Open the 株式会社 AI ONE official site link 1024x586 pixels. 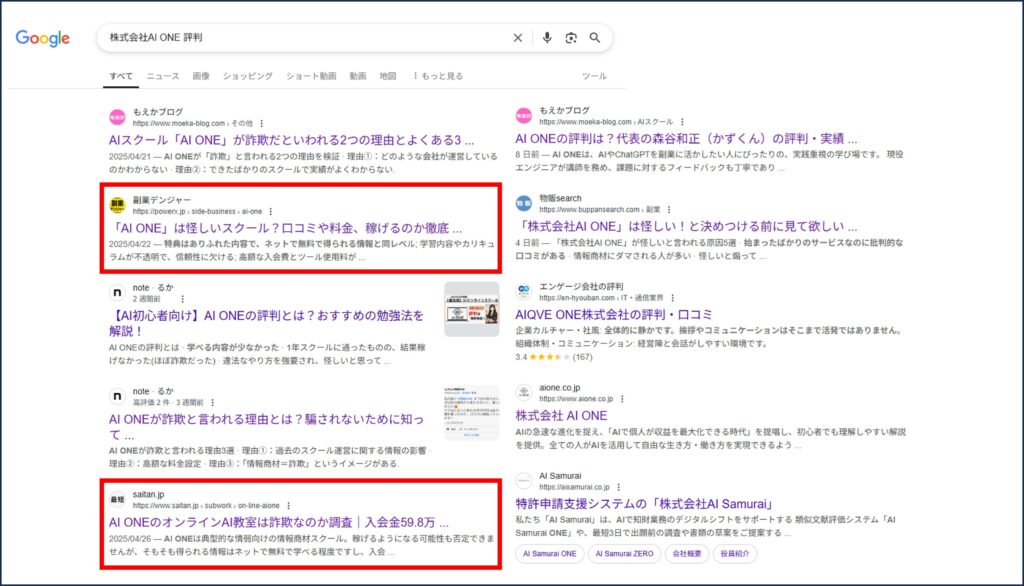[561, 415]
